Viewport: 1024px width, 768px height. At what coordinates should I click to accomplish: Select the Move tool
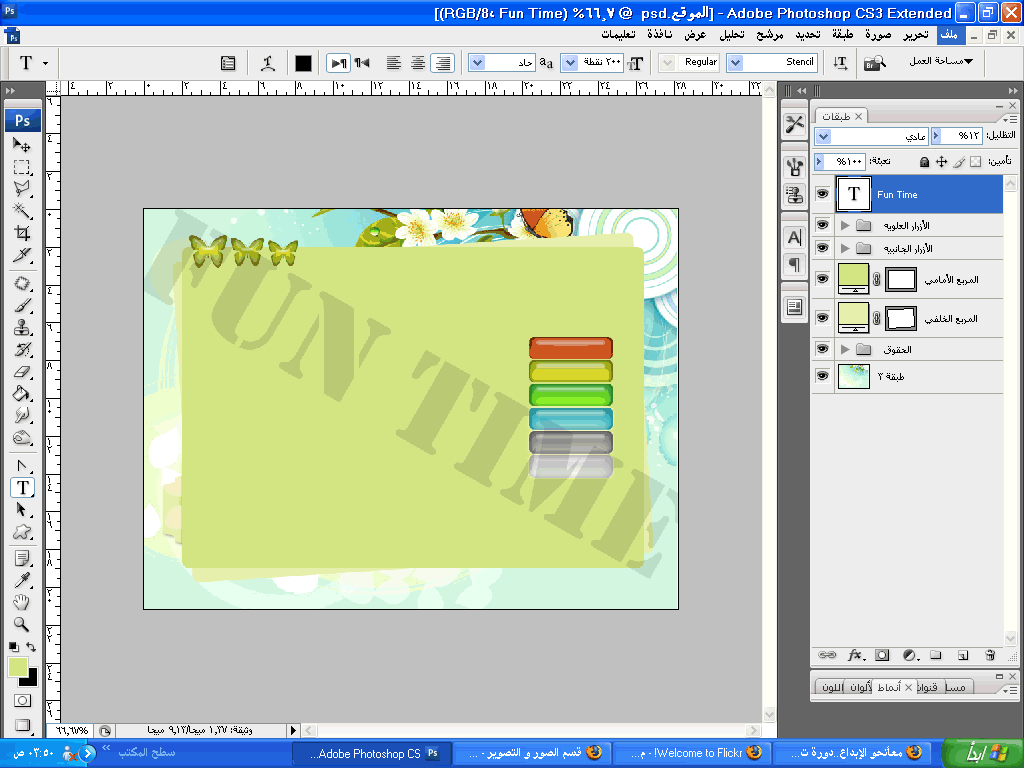tap(22, 145)
